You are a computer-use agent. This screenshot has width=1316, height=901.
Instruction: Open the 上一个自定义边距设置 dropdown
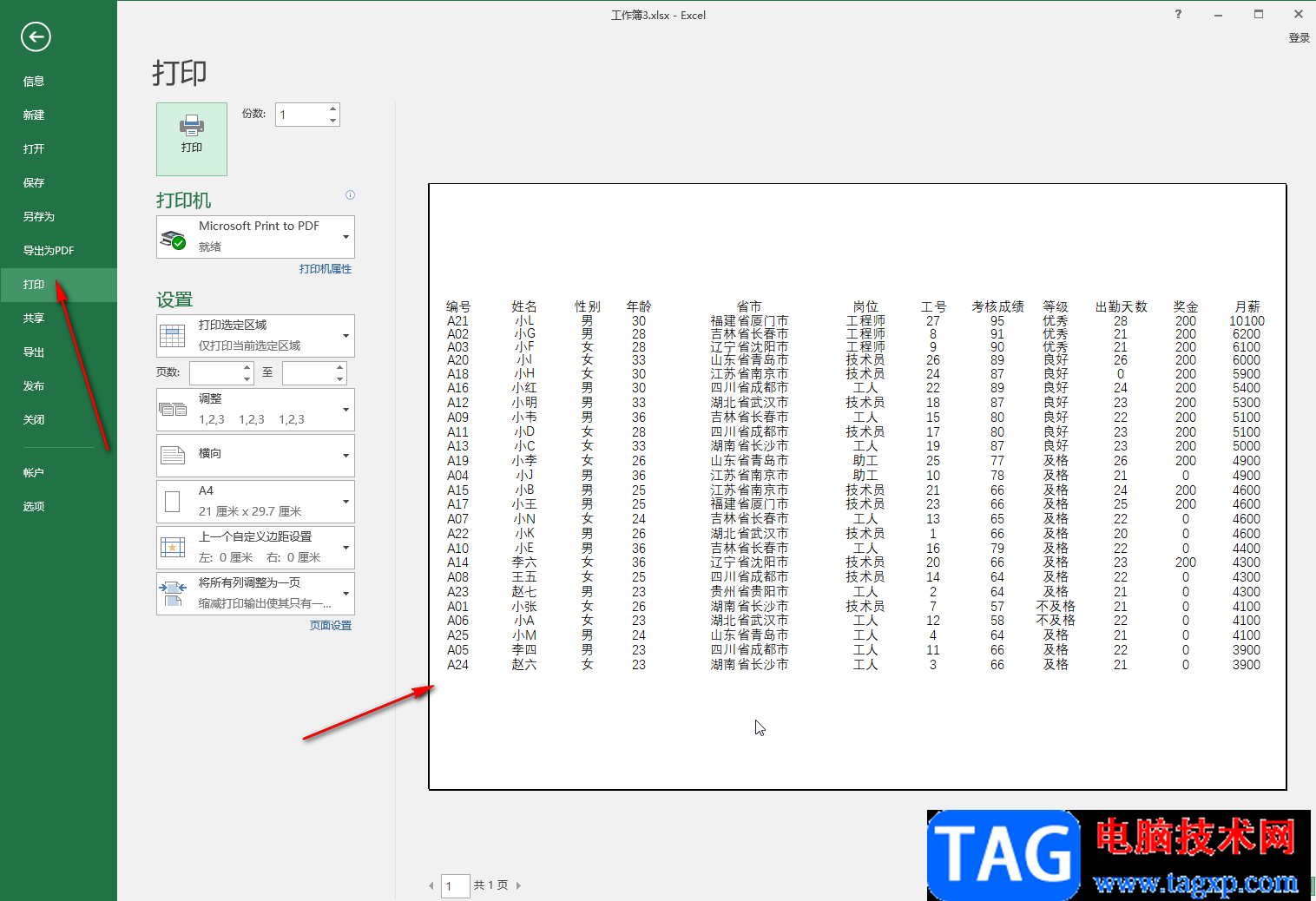(345, 547)
